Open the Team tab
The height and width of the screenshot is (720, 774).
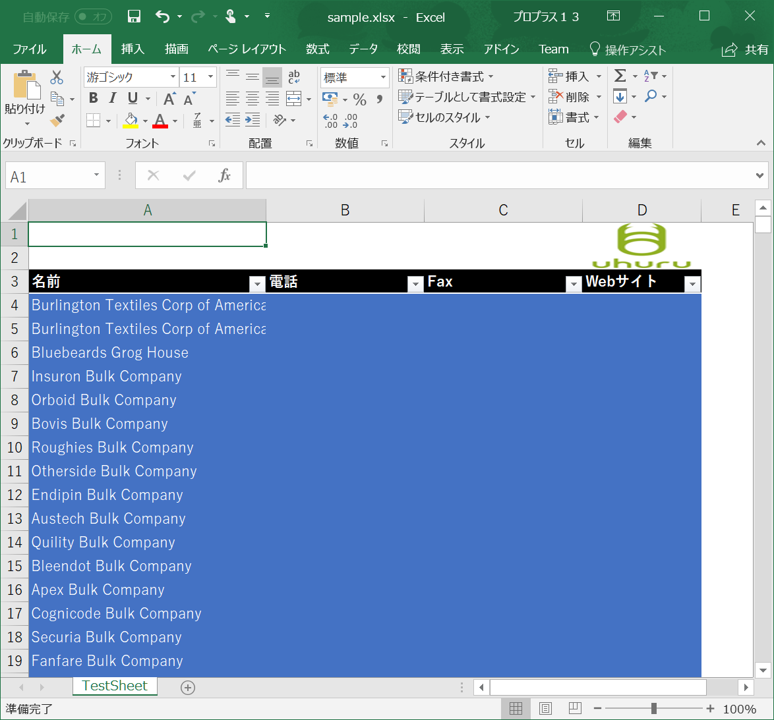tap(553, 49)
